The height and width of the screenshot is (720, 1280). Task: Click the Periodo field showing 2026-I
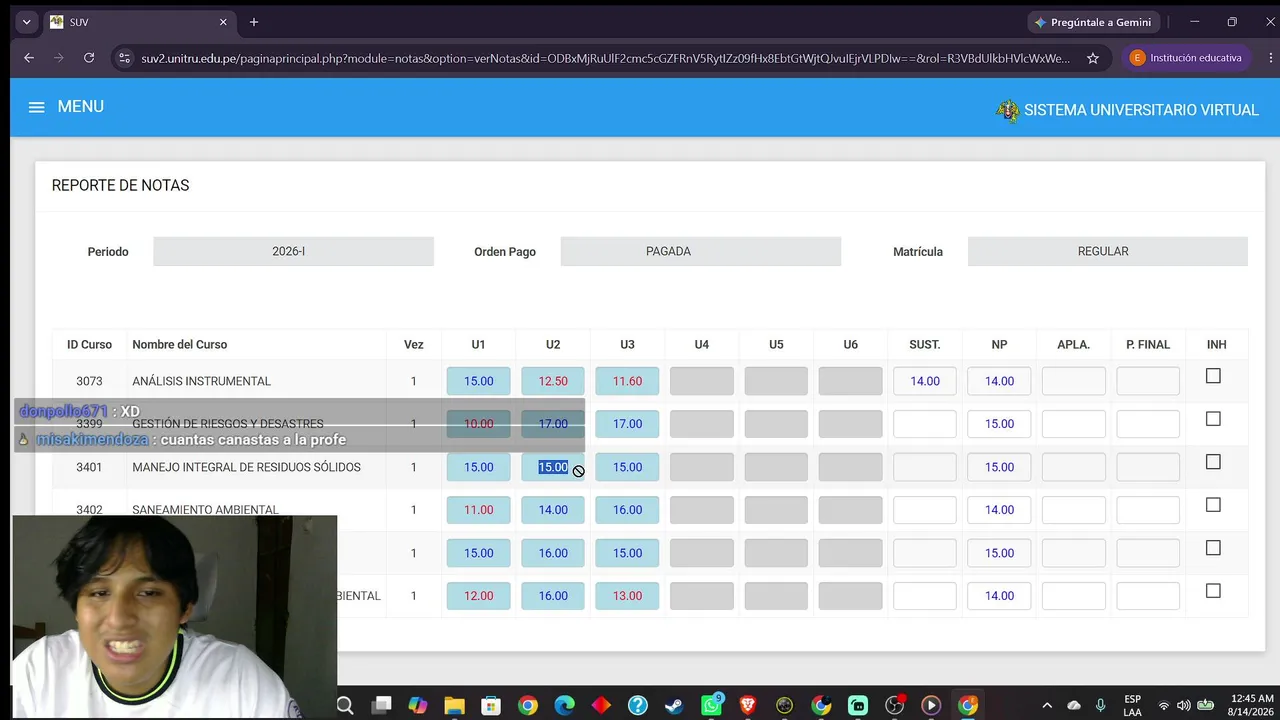(x=293, y=251)
